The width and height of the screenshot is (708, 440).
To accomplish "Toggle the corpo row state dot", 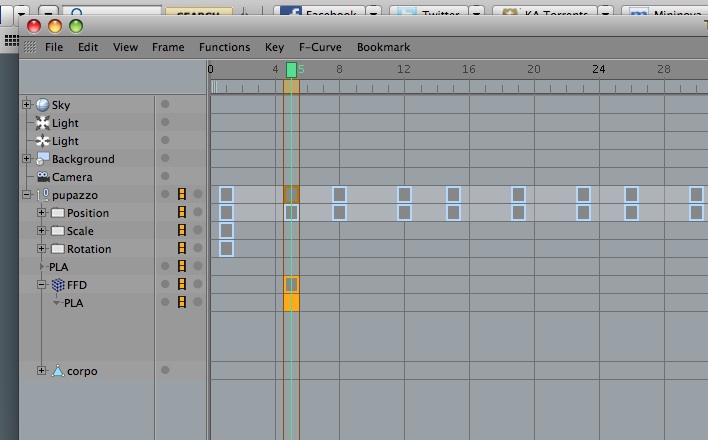I will click(165, 370).
